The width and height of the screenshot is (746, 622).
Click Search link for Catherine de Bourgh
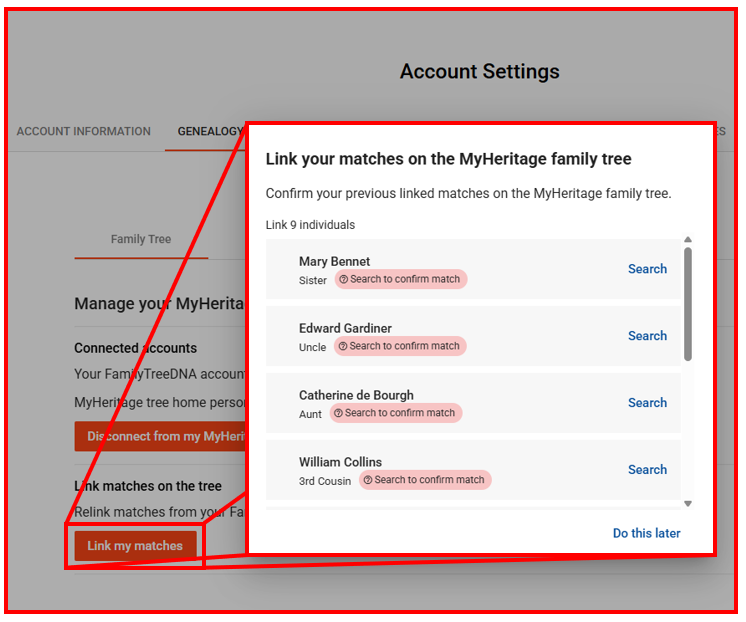tap(647, 403)
